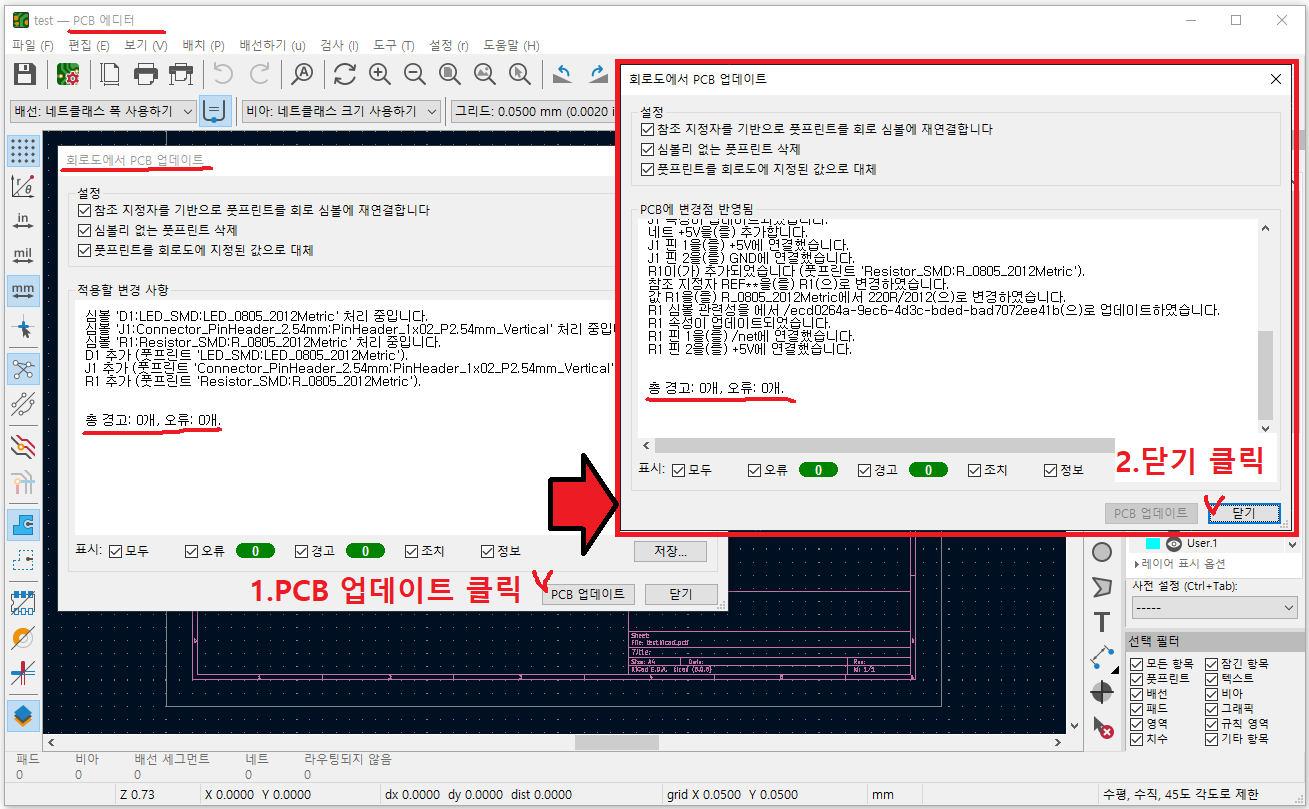Screen dimensions: 1309x809
Task: Open the '설정 (r)' menu
Action: coord(448,45)
